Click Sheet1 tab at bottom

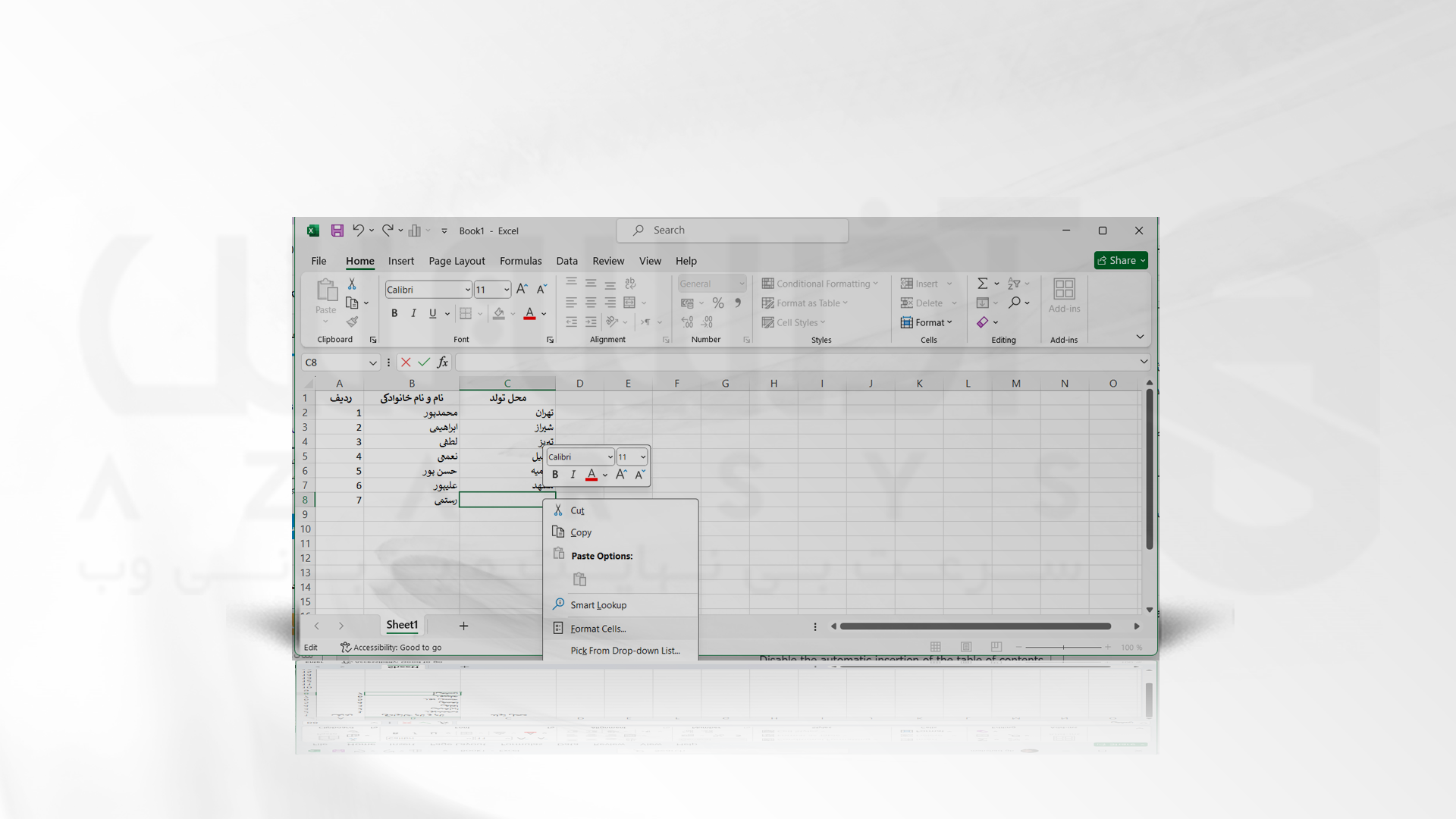pos(401,625)
